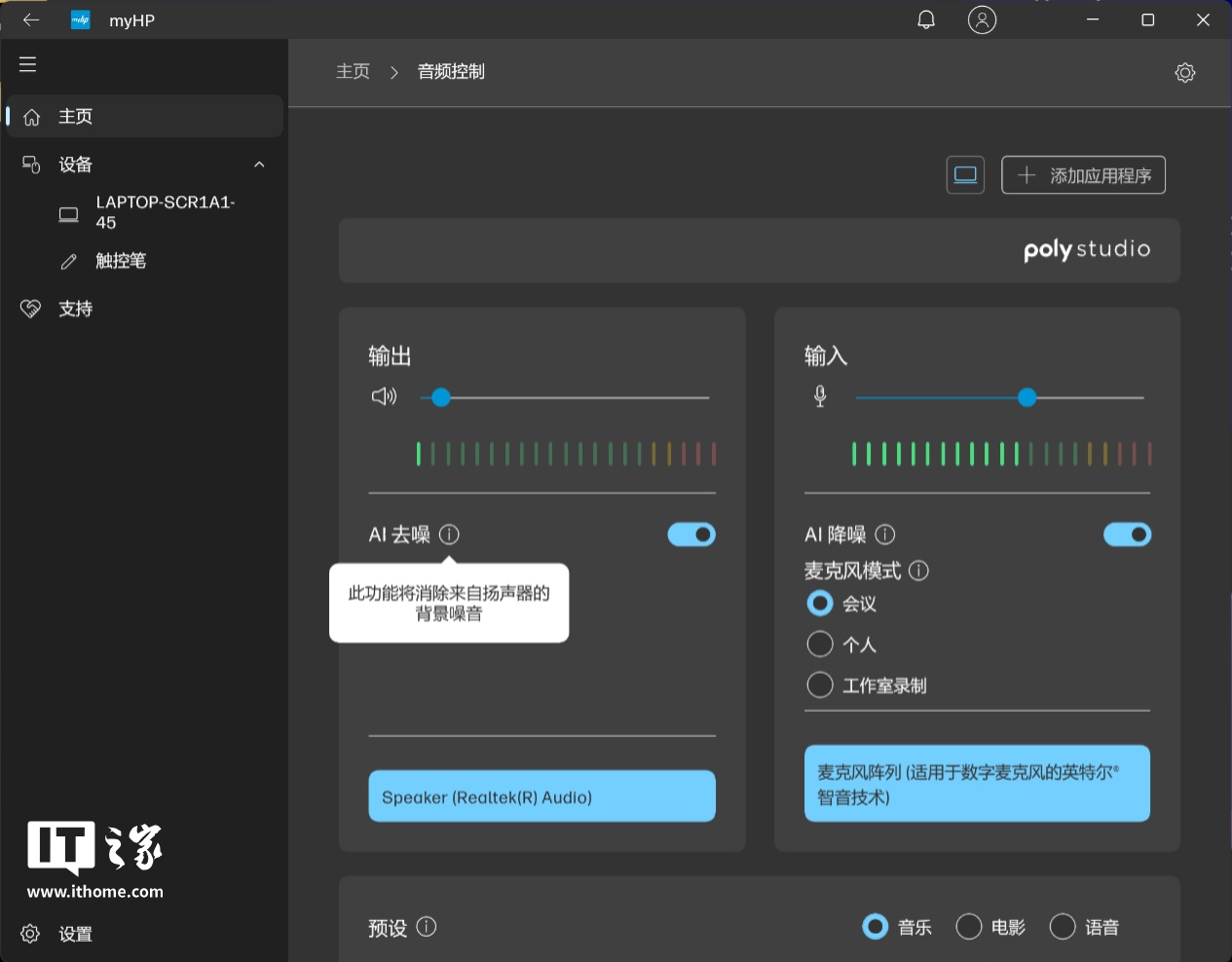Image resolution: width=1232 pixels, height=962 pixels.
Task: Mute output via the speaker icon
Action: [x=384, y=396]
